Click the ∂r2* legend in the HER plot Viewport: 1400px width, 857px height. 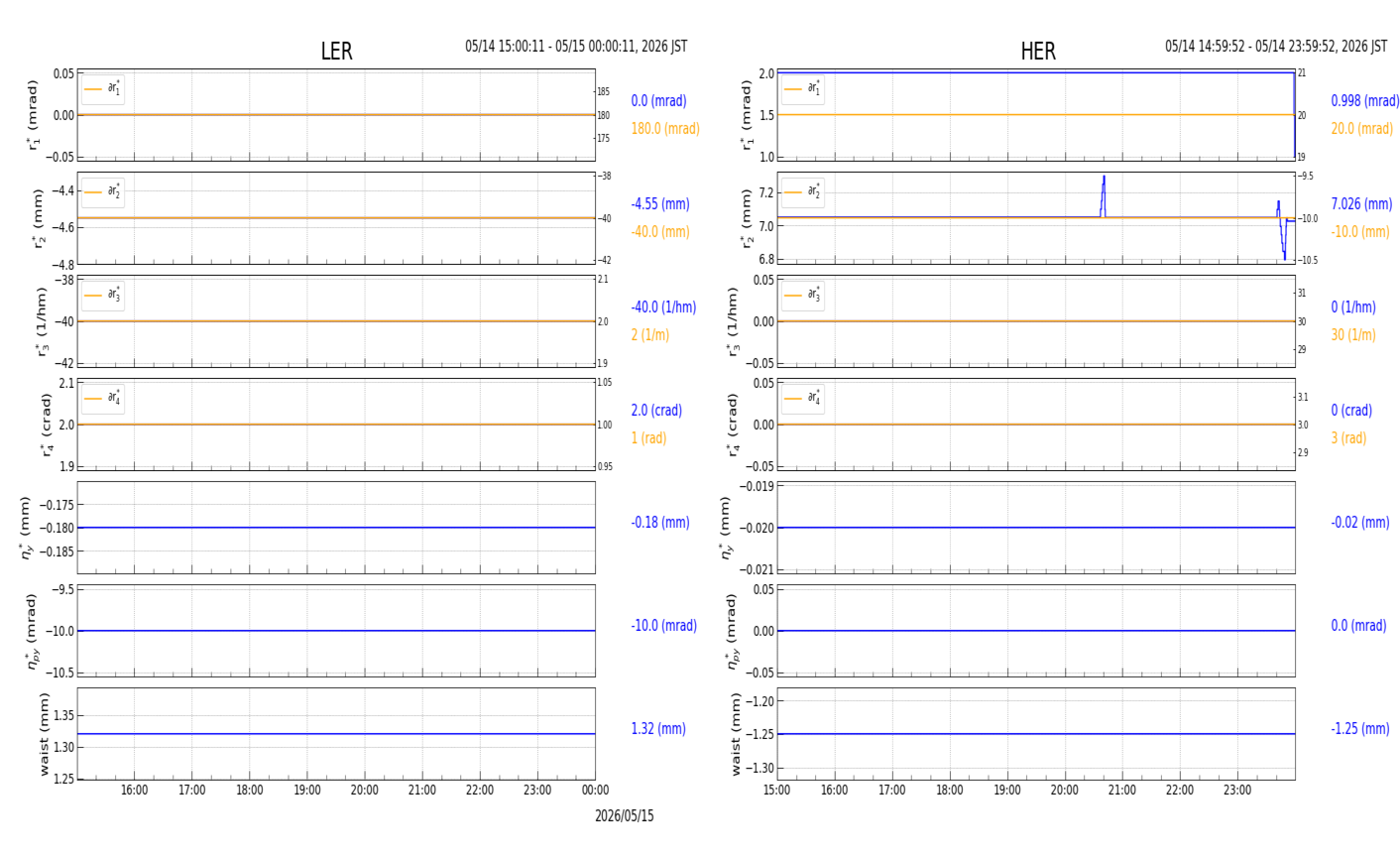pos(803,192)
